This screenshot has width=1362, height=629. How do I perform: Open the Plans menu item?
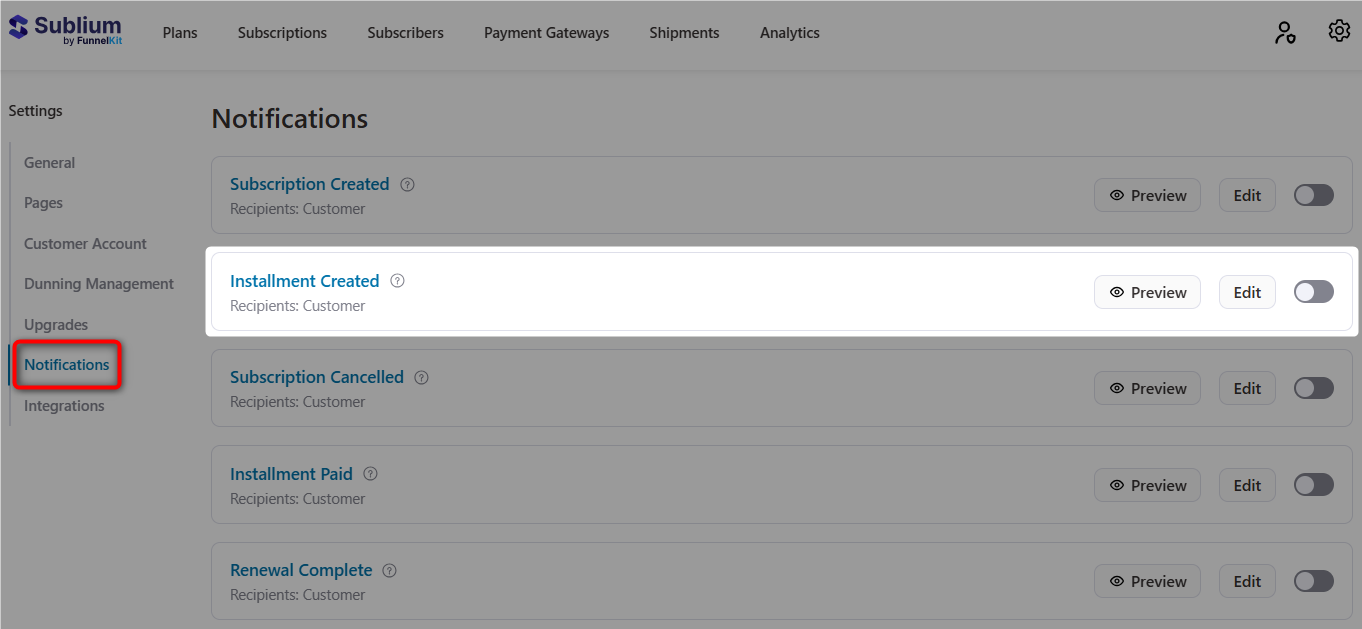(180, 32)
